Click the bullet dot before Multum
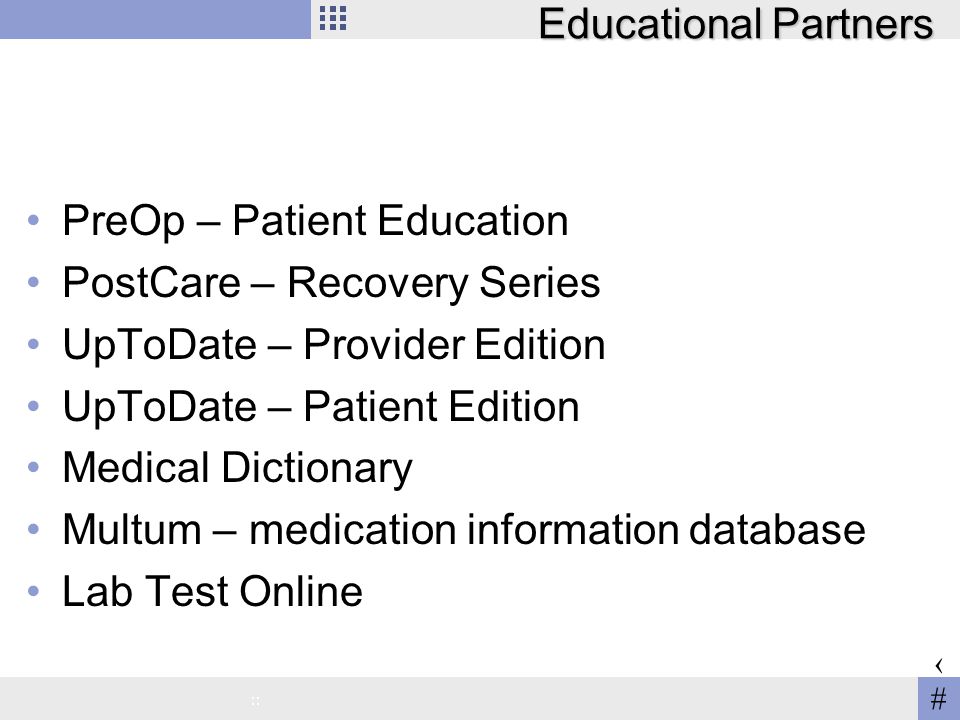This screenshot has height=720, width=960. [x=34, y=528]
